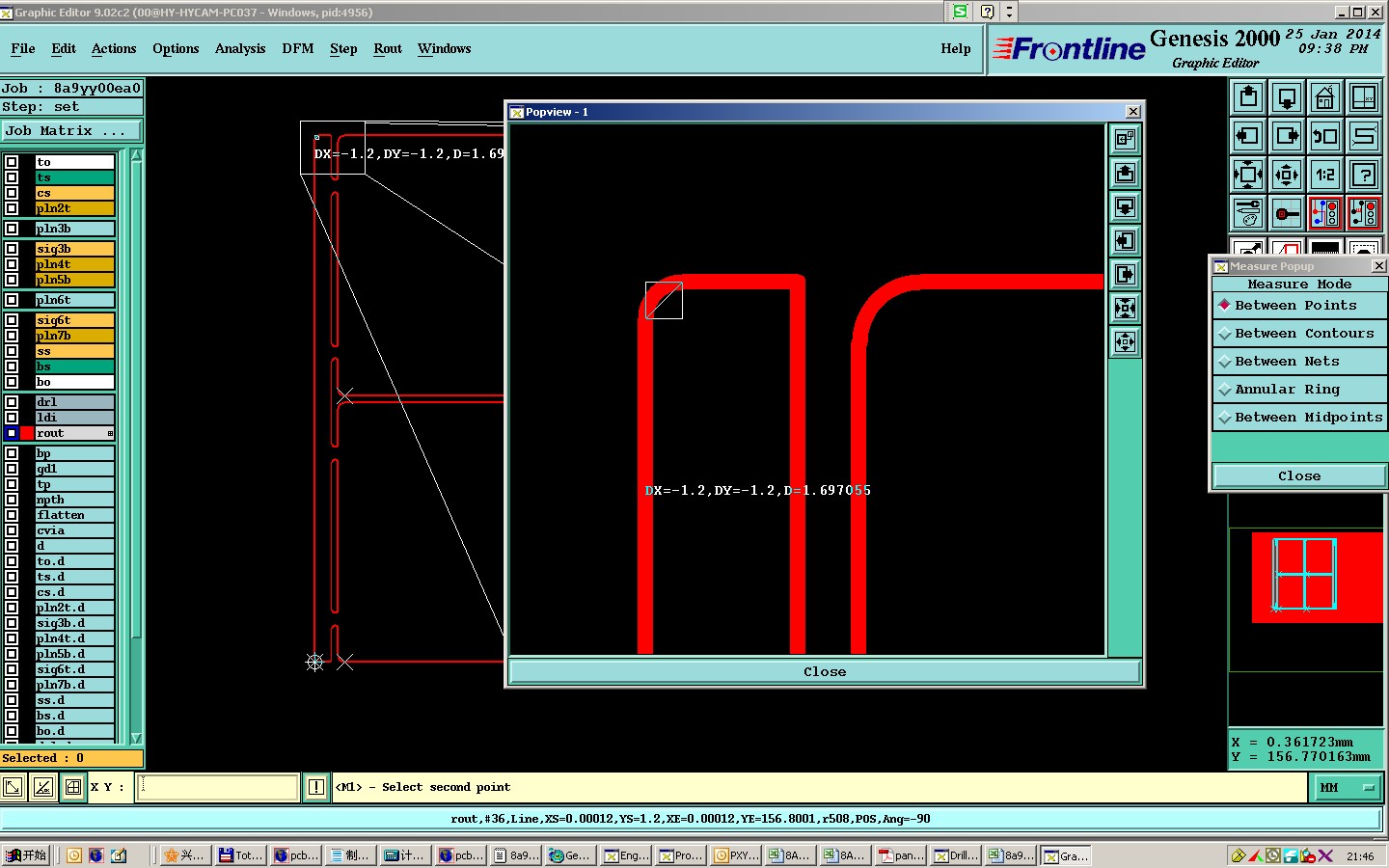The height and width of the screenshot is (868, 1389).
Task: Click the Popview pan left icon
Action: [x=1125, y=241]
